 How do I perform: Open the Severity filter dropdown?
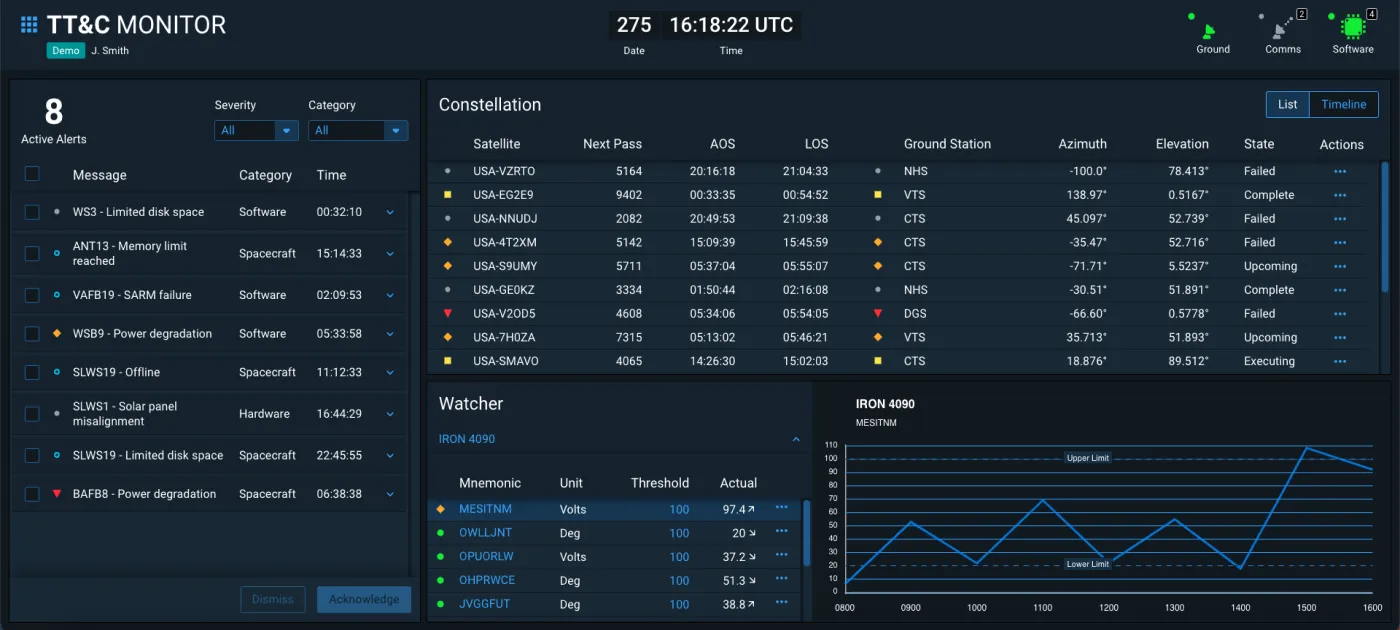tap(256, 130)
